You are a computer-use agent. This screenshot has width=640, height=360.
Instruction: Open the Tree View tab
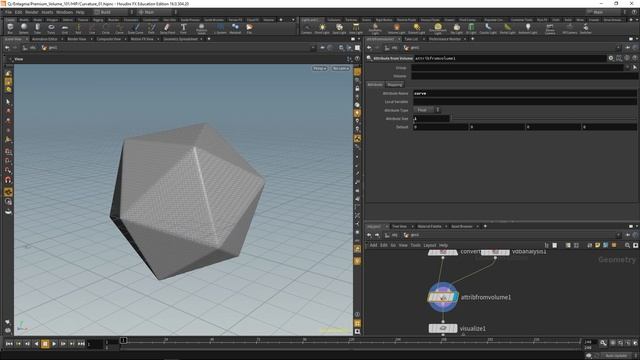[399, 226]
